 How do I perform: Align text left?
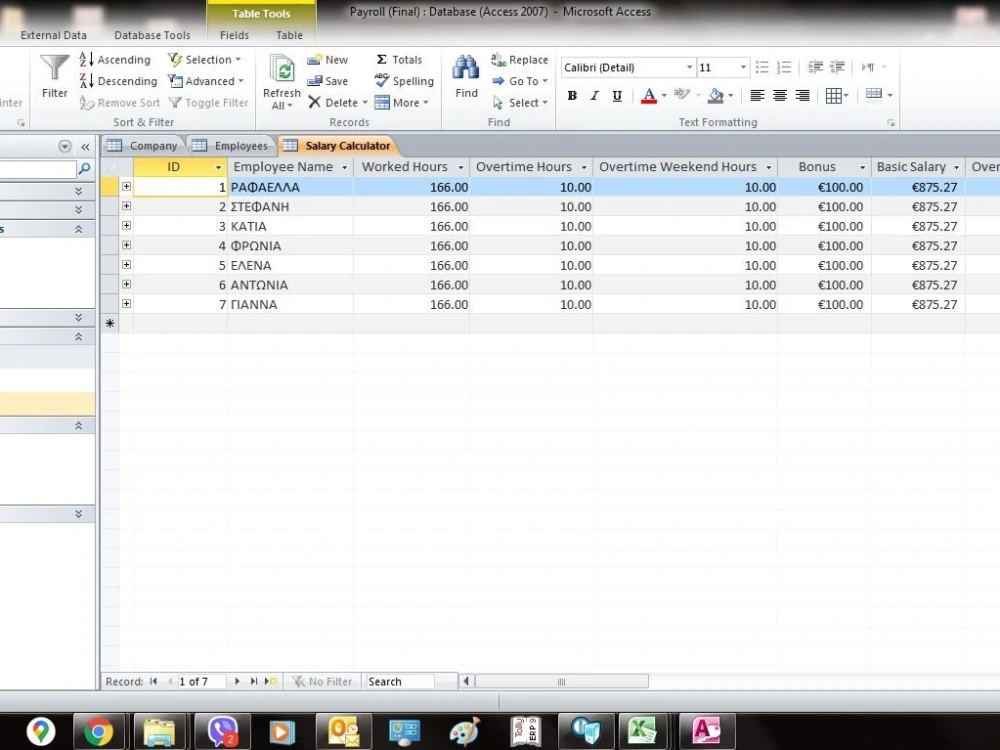[x=757, y=96]
